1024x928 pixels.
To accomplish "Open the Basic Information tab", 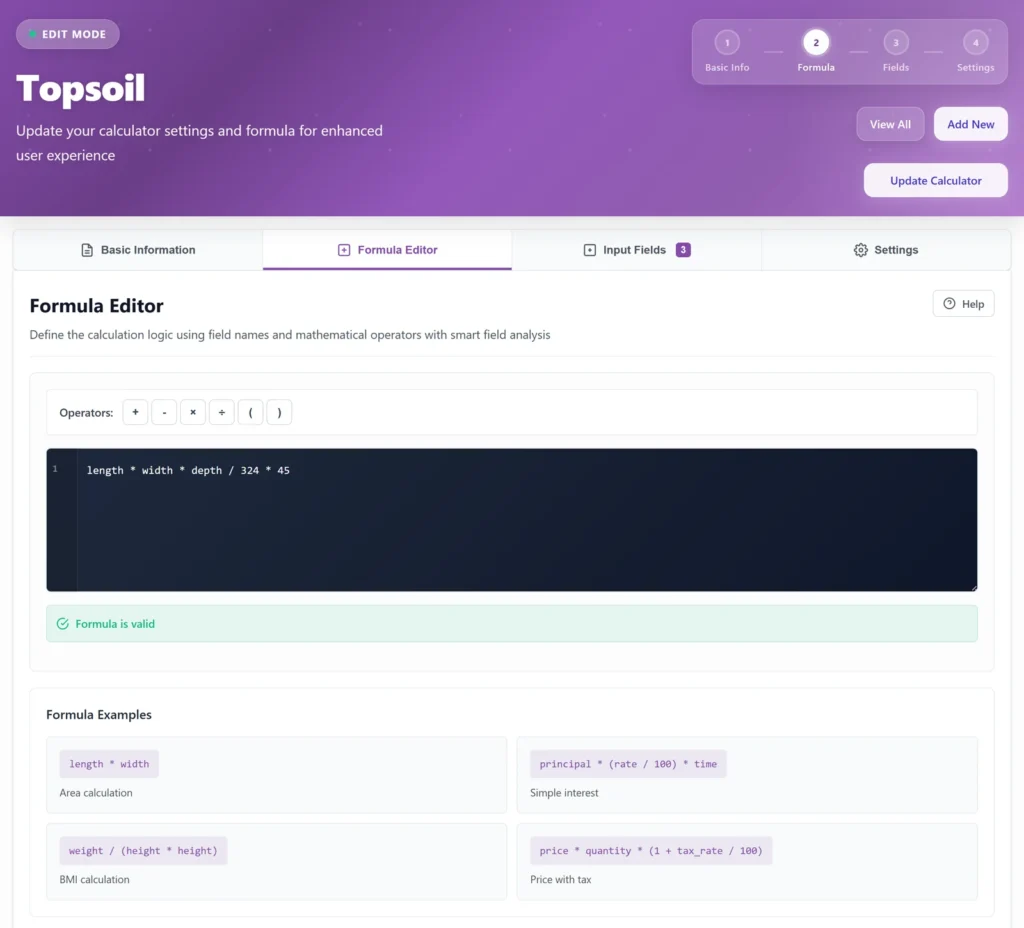I will pyautogui.click(x=138, y=250).
